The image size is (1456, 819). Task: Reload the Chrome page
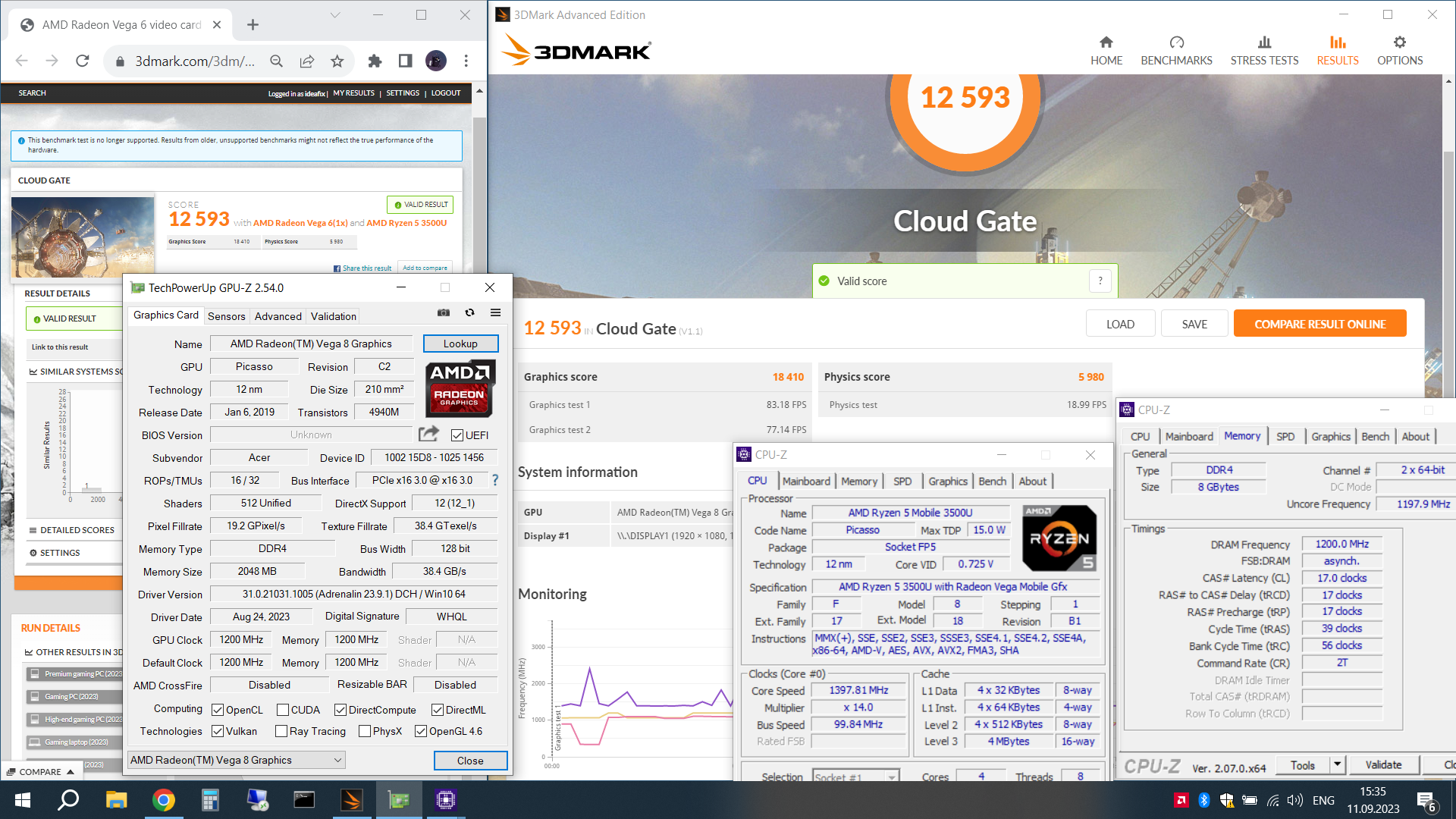pos(83,61)
